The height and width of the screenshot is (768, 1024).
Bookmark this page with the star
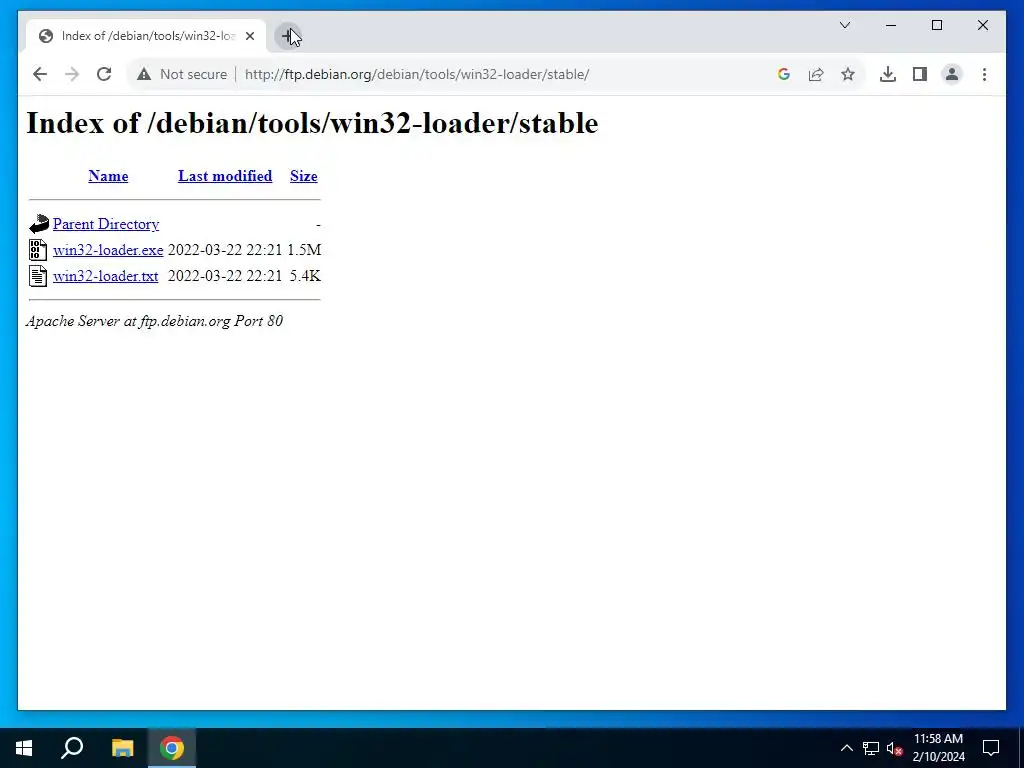coord(848,74)
